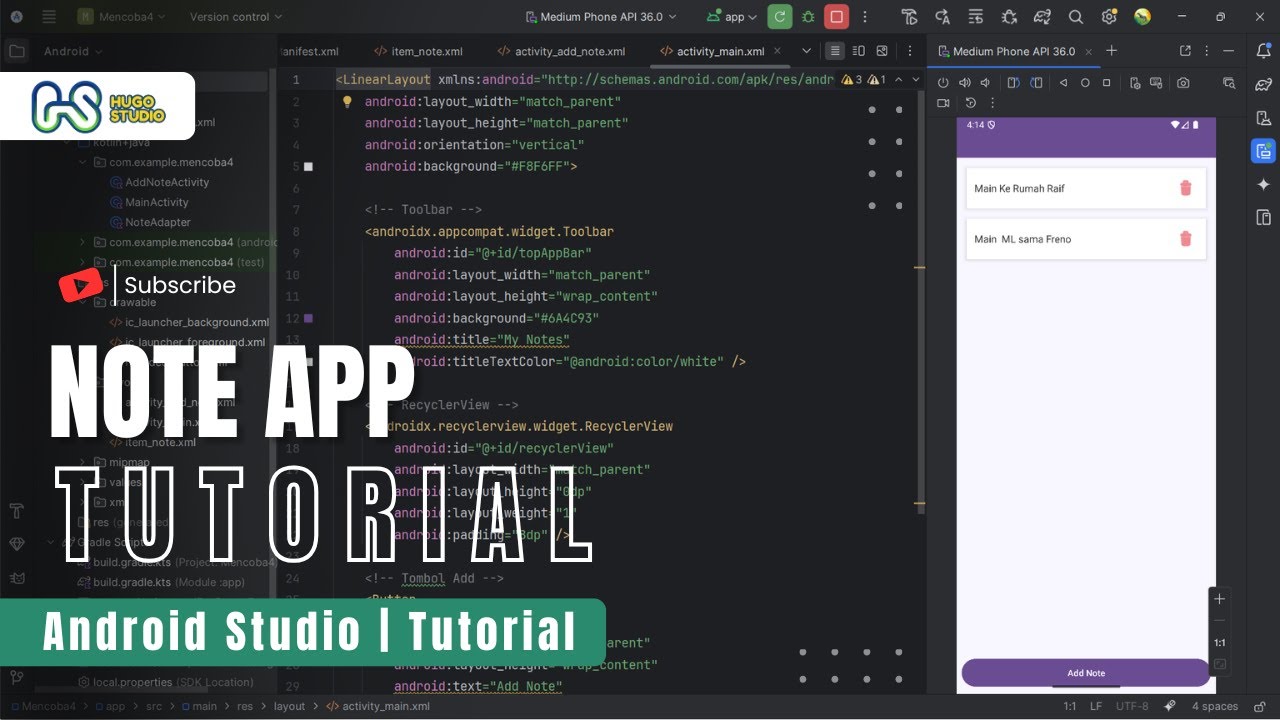Lower emulator volume icon
The image size is (1280, 720).
tap(985, 83)
